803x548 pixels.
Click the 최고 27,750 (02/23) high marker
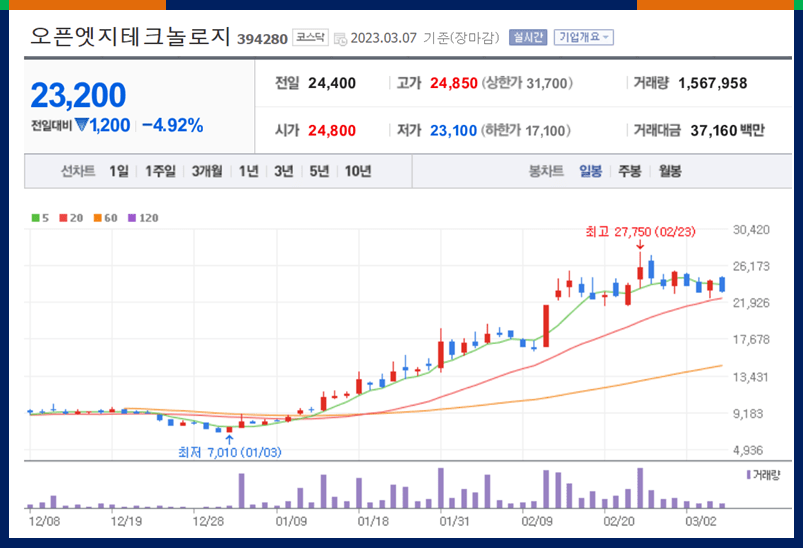640,232
